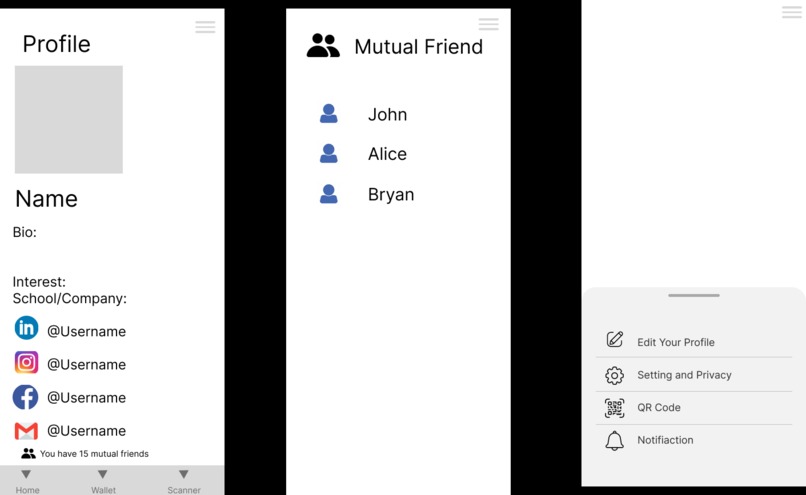
Task: Switch to the Scanner tab label
Action: pyautogui.click(x=184, y=490)
